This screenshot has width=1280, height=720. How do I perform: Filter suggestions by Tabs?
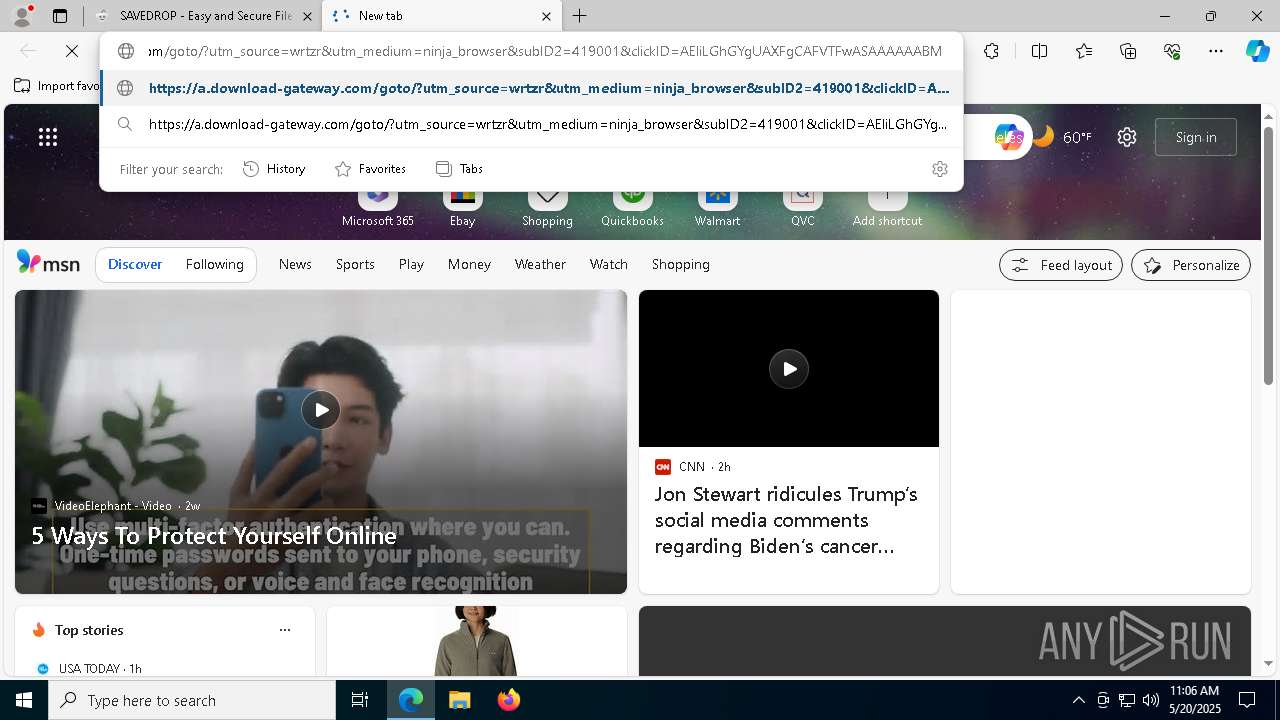coord(459,169)
